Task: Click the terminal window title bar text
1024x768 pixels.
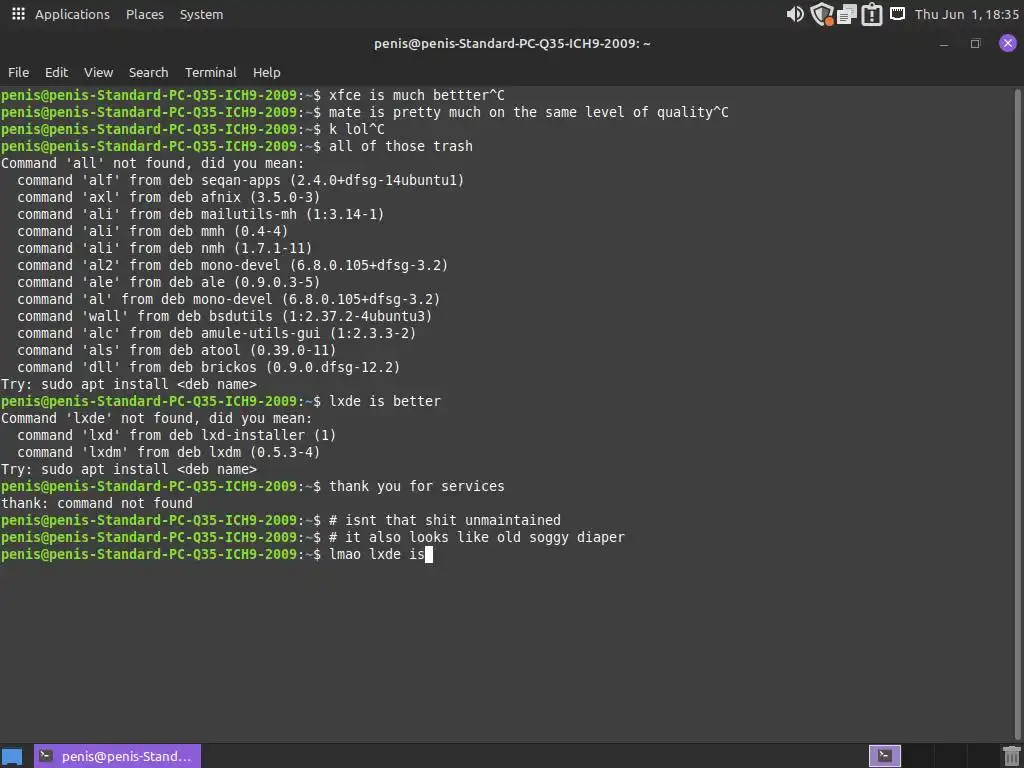Action: 512,44
